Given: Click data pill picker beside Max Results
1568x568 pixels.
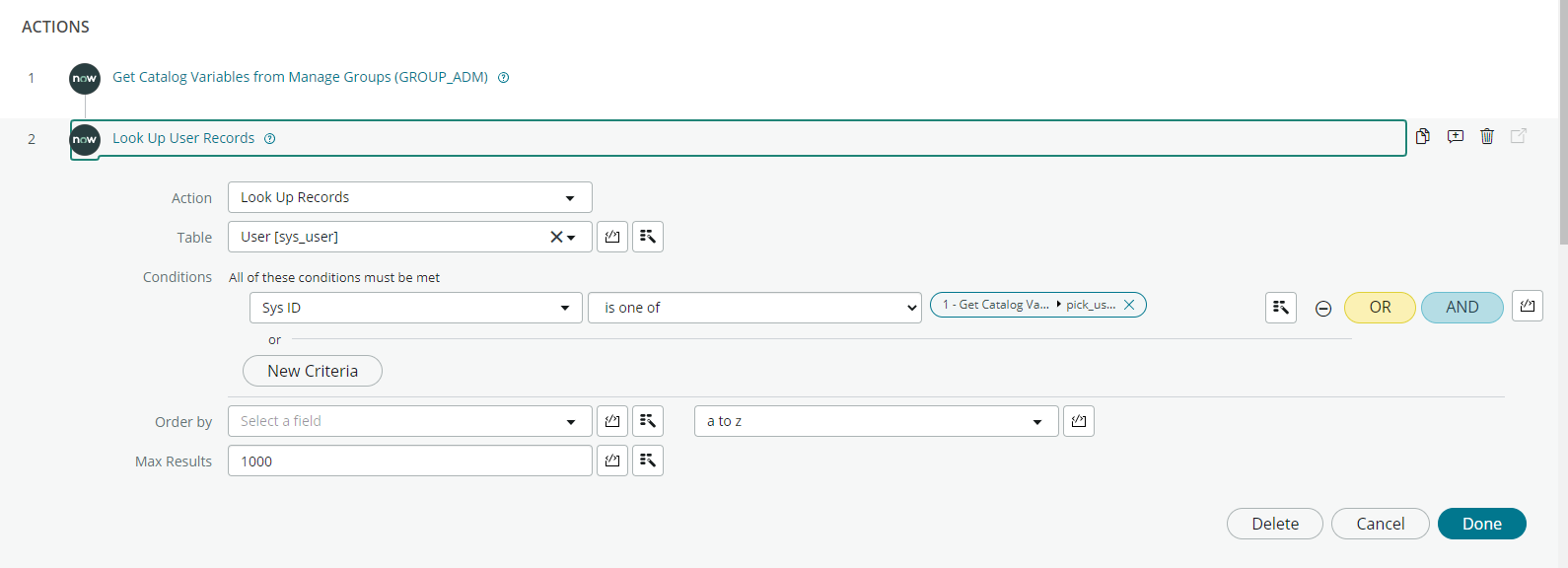Looking at the screenshot, I should [648, 461].
